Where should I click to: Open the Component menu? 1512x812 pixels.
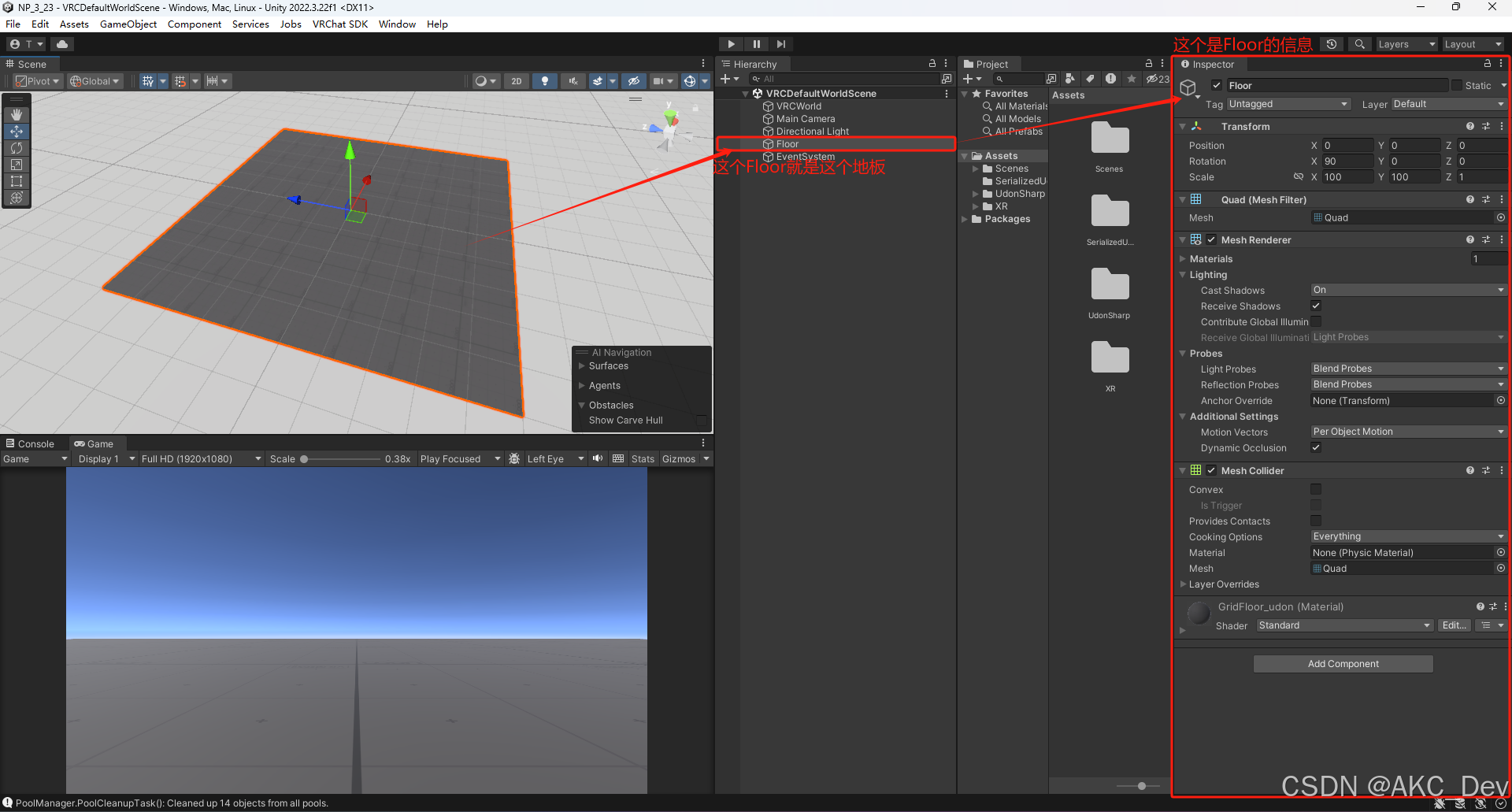pyautogui.click(x=195, y=24)
